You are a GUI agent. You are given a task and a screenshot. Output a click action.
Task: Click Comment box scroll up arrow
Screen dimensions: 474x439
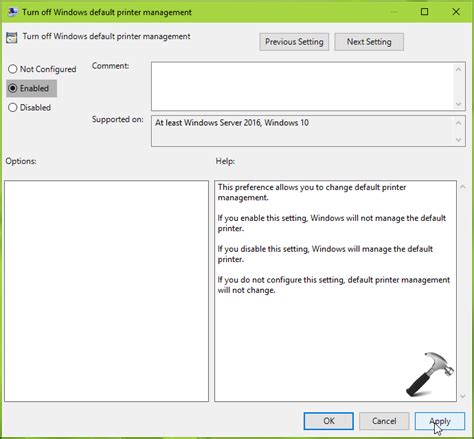(459, 69)
